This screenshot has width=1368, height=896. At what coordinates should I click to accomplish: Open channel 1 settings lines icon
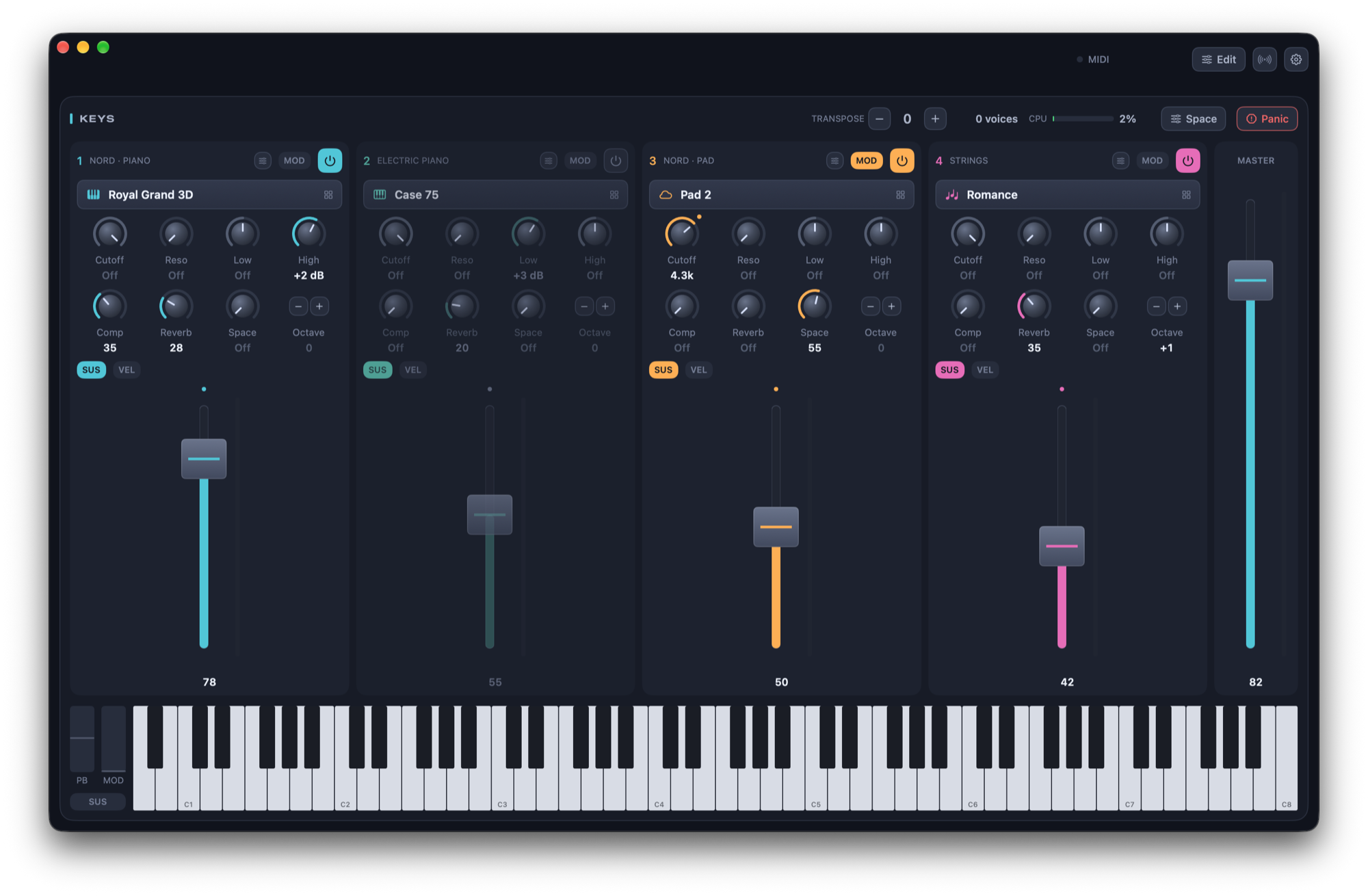[x=263, y=161]
